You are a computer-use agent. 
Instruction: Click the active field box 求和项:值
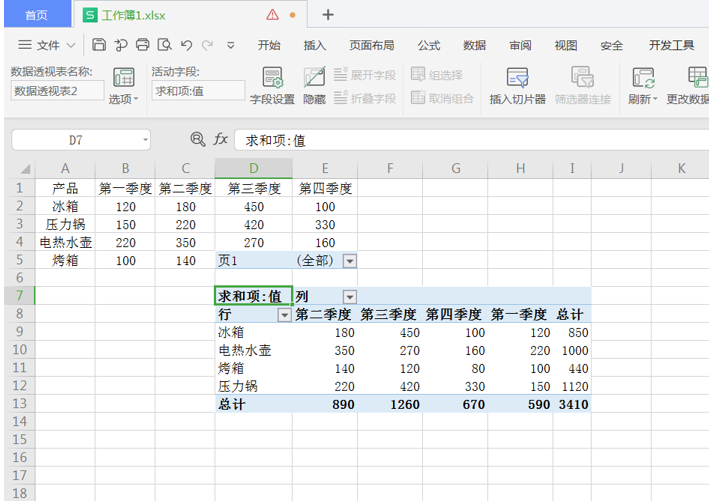point(198,91)
